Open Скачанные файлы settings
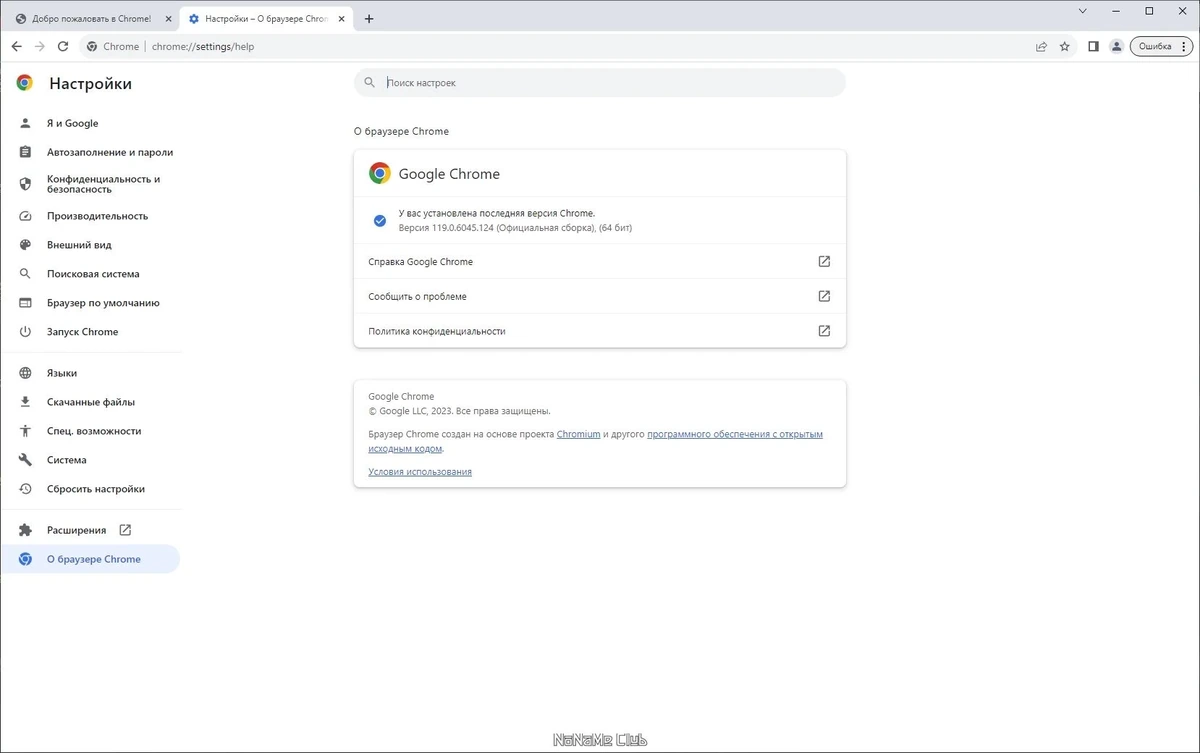 (x=90, y=402)
